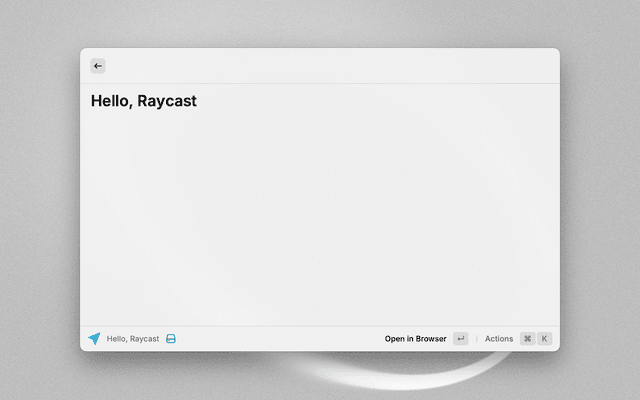Click the blue drive icon in footer
This screenshot has width=640, height=400.
click(171, 339)
